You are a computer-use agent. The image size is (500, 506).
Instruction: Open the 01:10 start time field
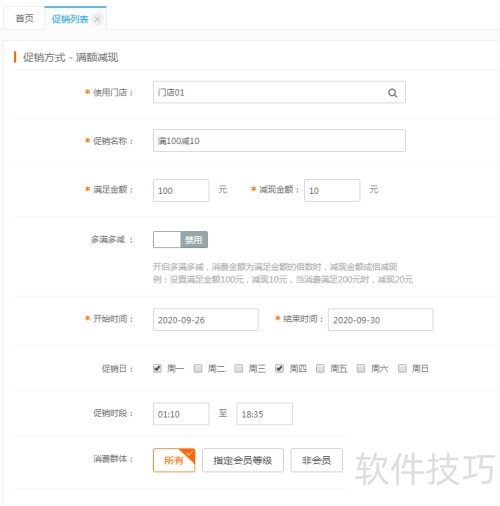(x=181, y=414)
